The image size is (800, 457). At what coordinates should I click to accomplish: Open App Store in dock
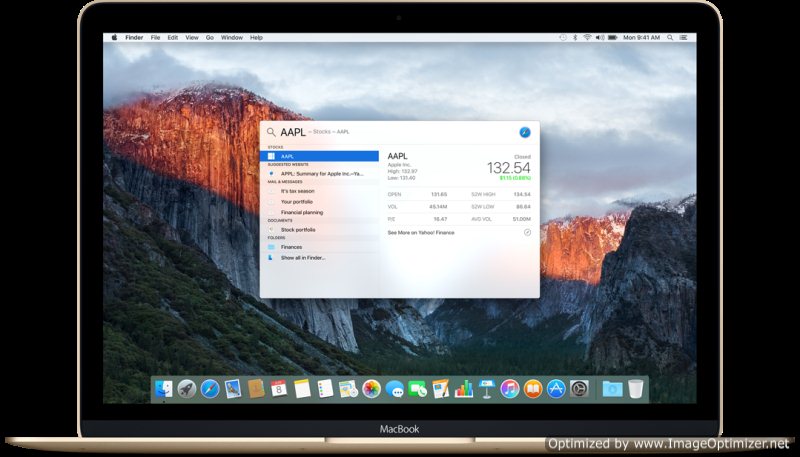[556, 389]
